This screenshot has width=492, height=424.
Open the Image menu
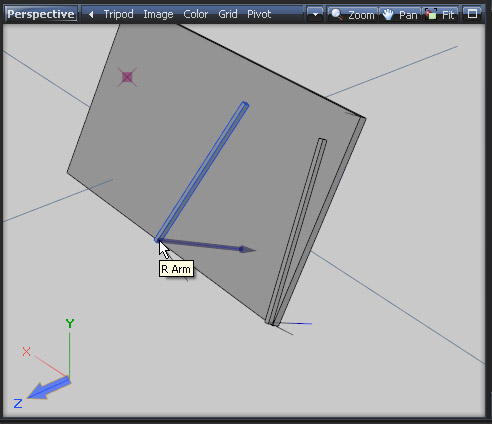point(158,14)
